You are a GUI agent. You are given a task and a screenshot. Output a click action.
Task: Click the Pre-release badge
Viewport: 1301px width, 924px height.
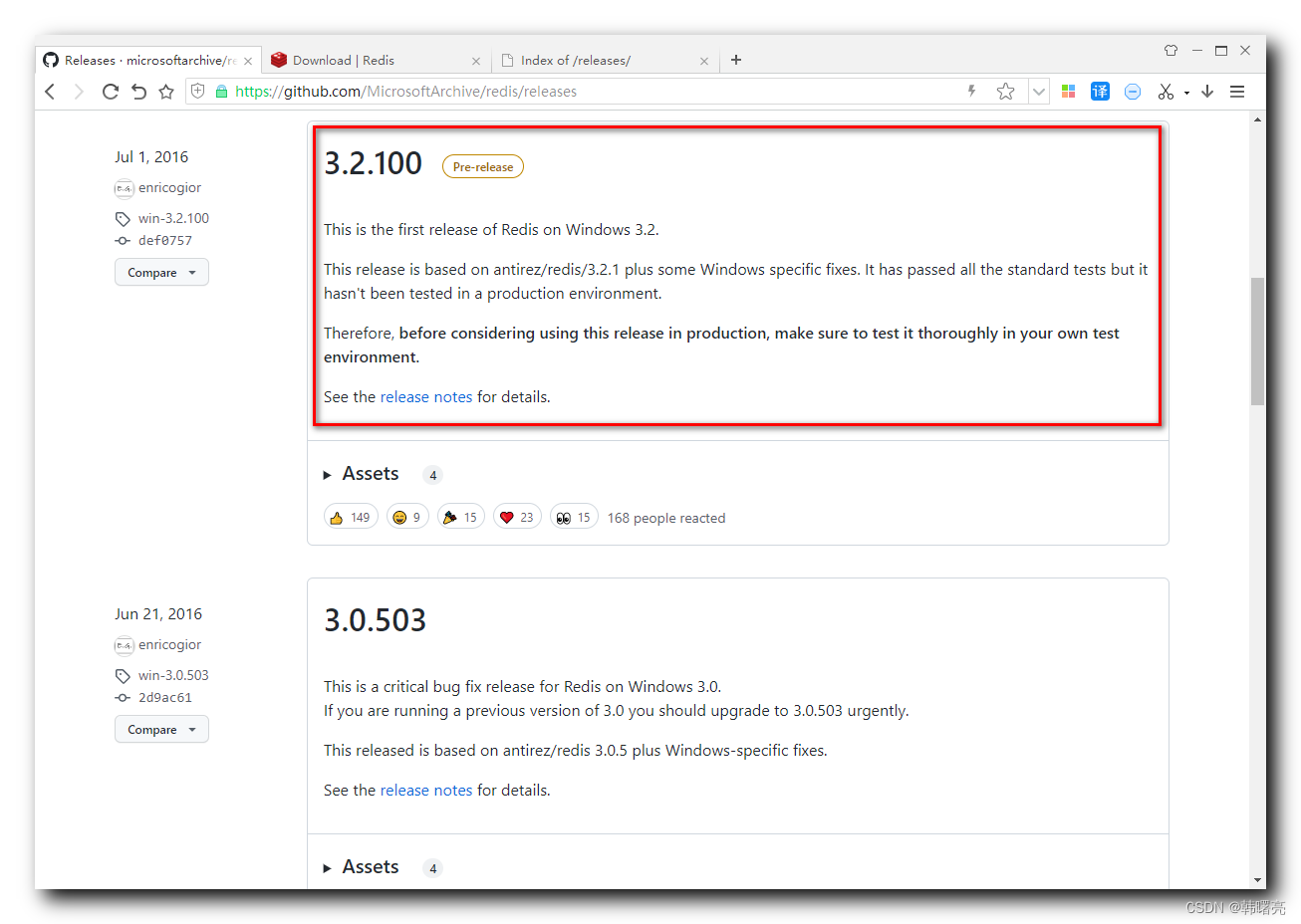(x=483, y=167)
